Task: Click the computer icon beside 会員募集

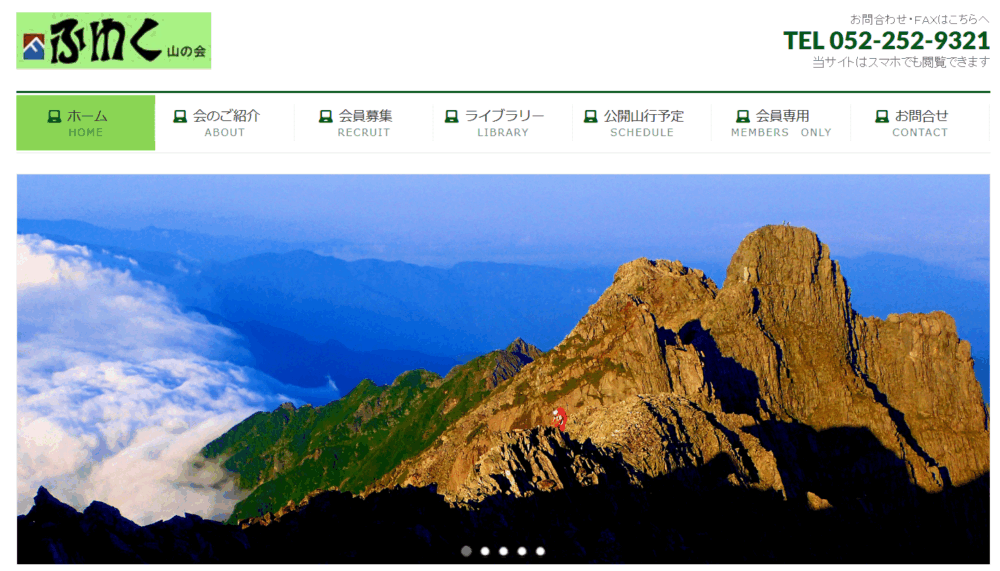Action: [x=325, y=116]
